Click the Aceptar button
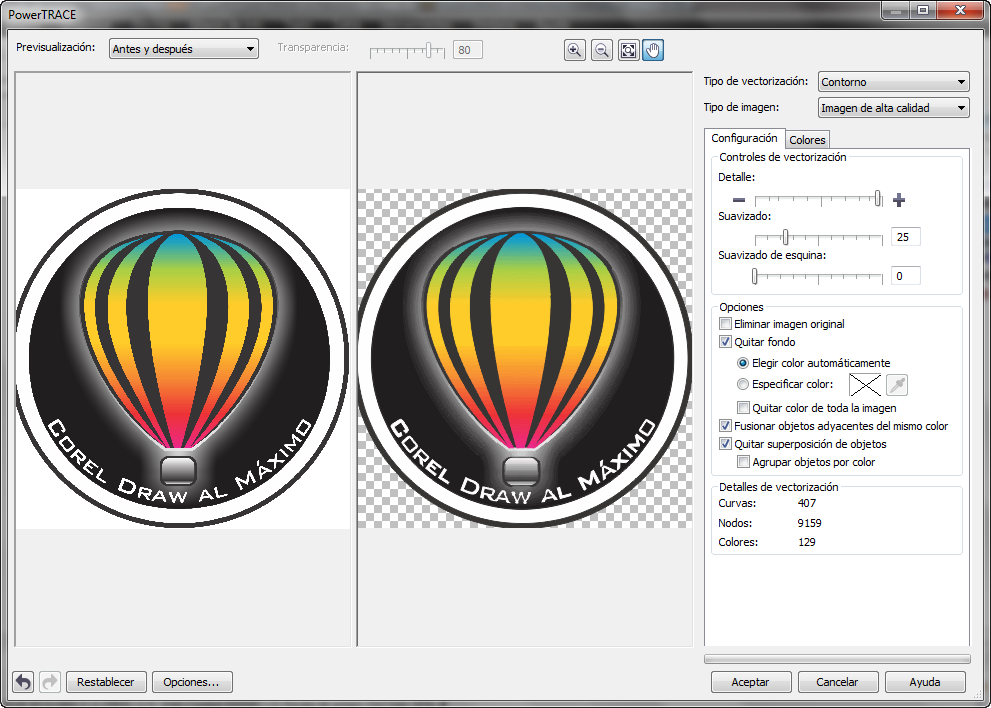The image size is (991, 708). [751, 681]
